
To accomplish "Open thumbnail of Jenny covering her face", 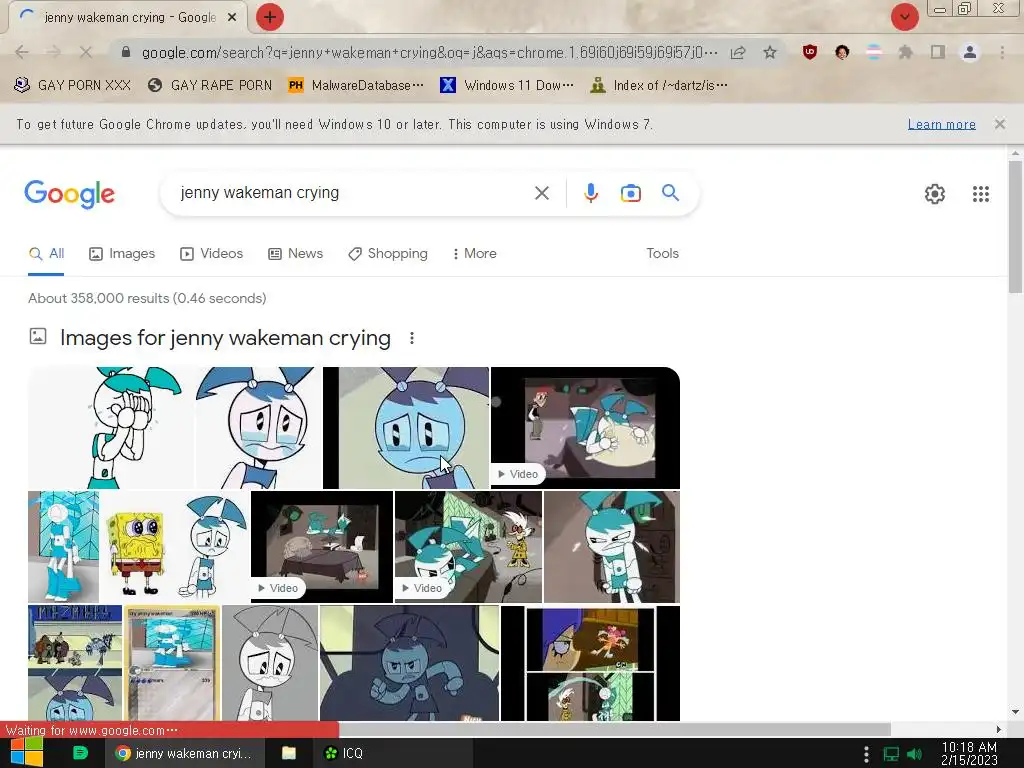I will (x=111, y=428).
